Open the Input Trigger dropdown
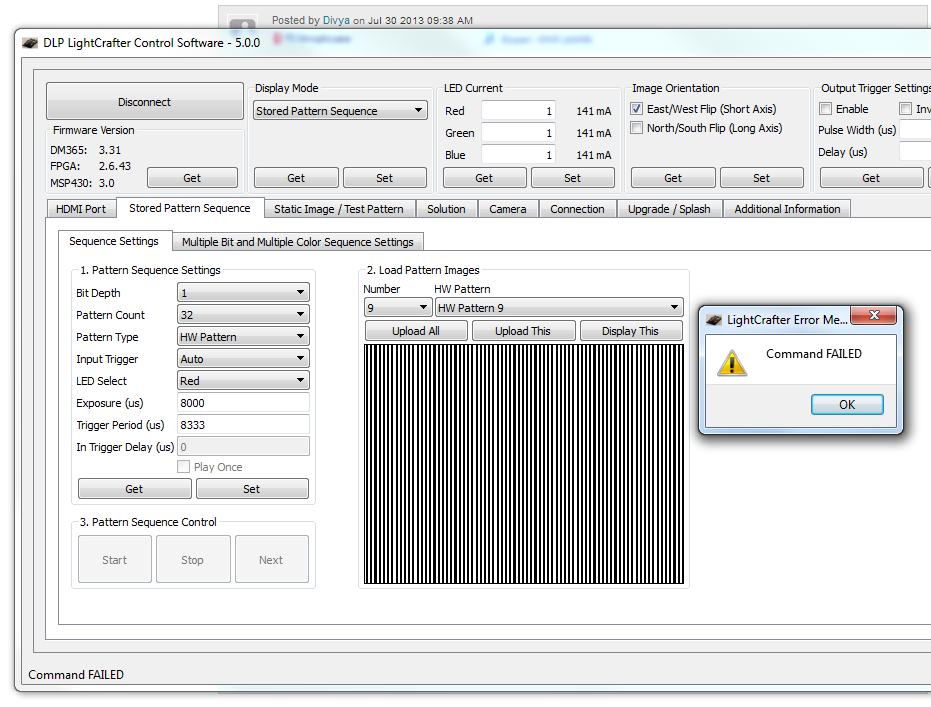Viewport: 931px width, 707px height. pyautogui.click(x=243, y=359)
